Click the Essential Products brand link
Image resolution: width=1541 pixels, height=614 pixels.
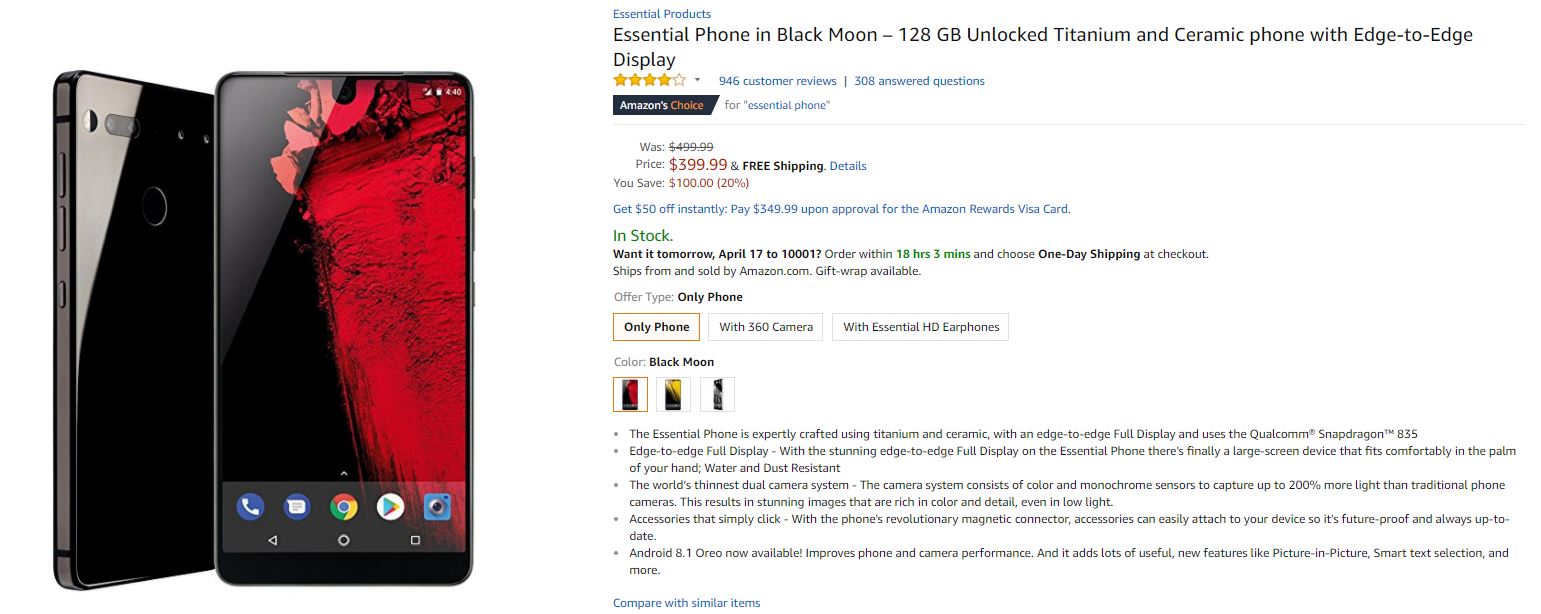pyautogui.click(x=662, y=14)
